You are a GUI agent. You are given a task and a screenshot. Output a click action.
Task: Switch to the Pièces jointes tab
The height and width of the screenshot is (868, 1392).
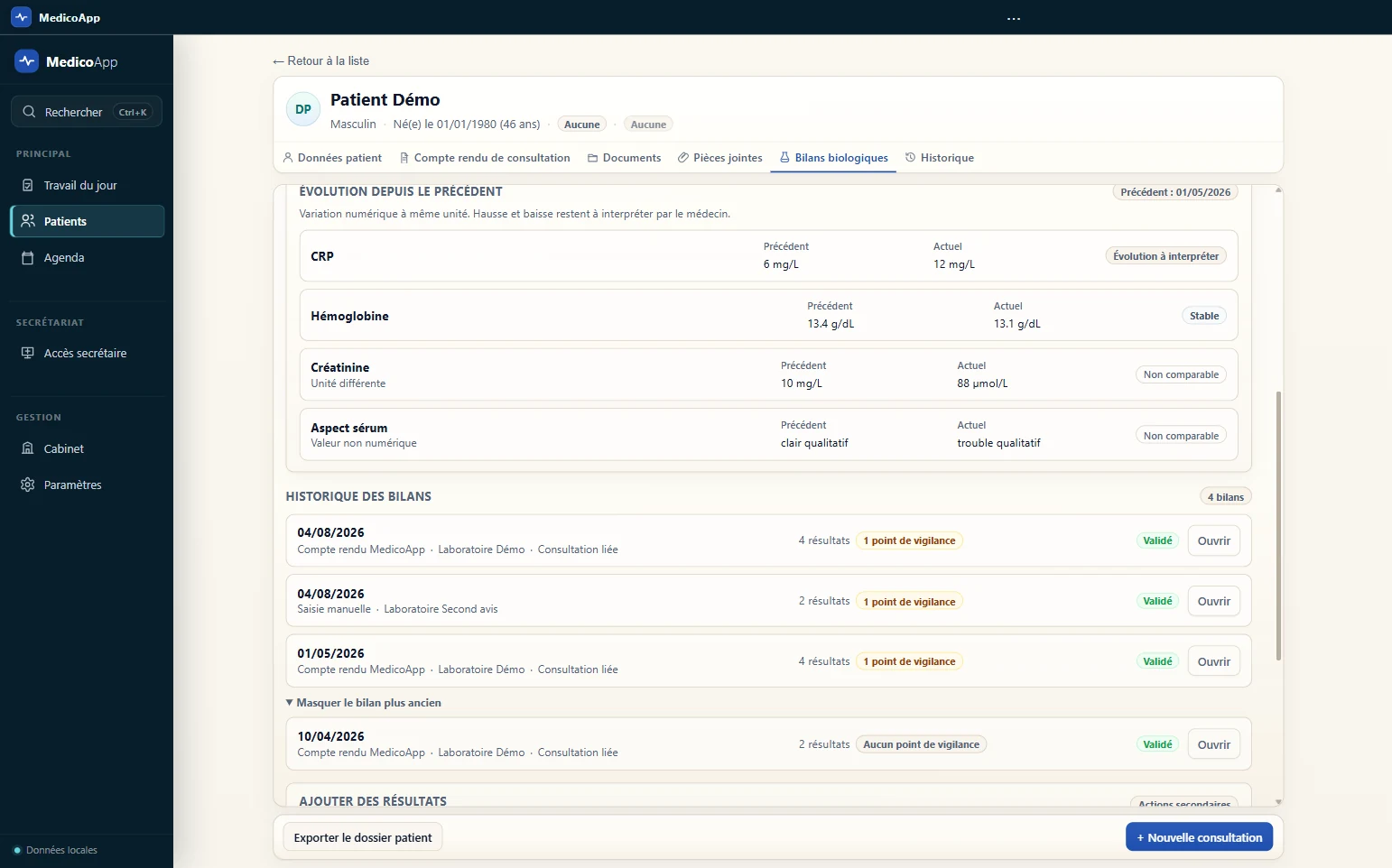(719, 157)
